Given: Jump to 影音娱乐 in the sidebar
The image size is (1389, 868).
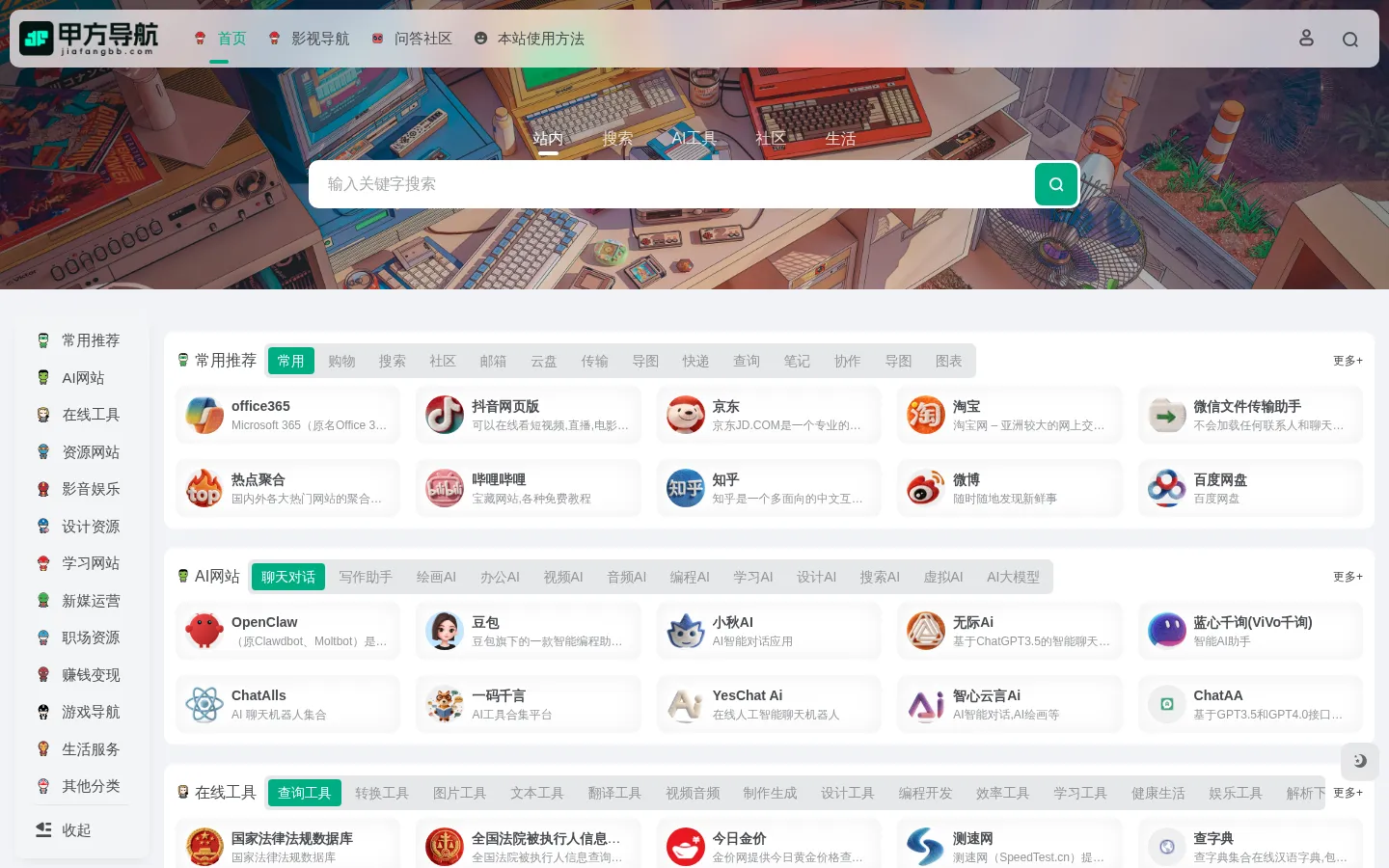Looking at the screenshot, I should (x=79, y=489).
